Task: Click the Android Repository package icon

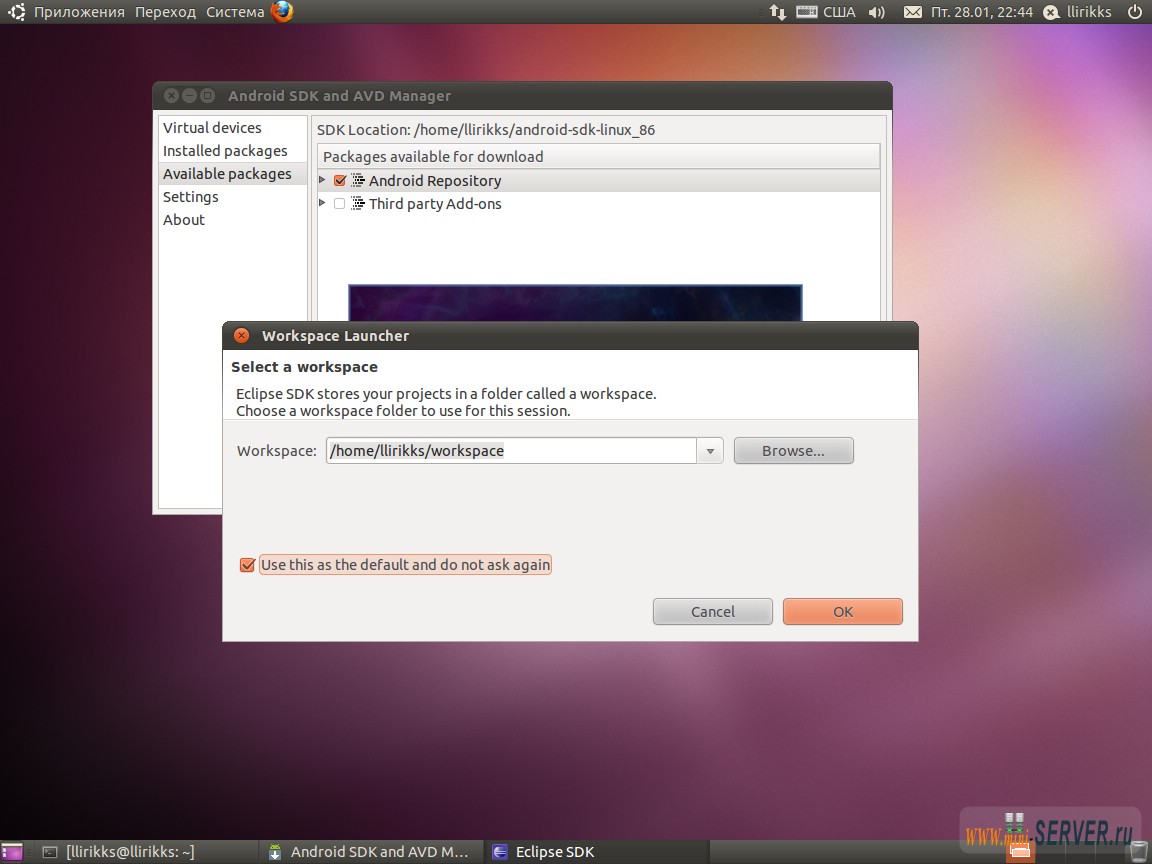Action: click(358, 180)
